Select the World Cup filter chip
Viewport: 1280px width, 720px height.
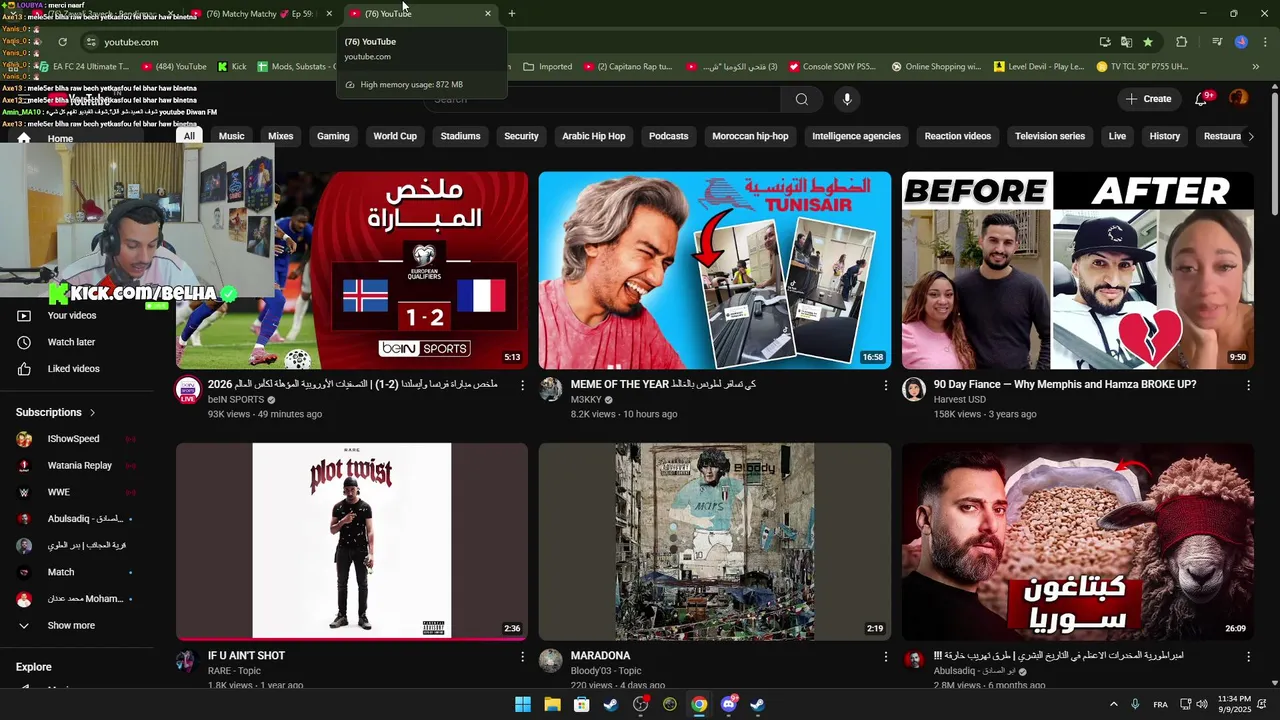pos(395,136)
